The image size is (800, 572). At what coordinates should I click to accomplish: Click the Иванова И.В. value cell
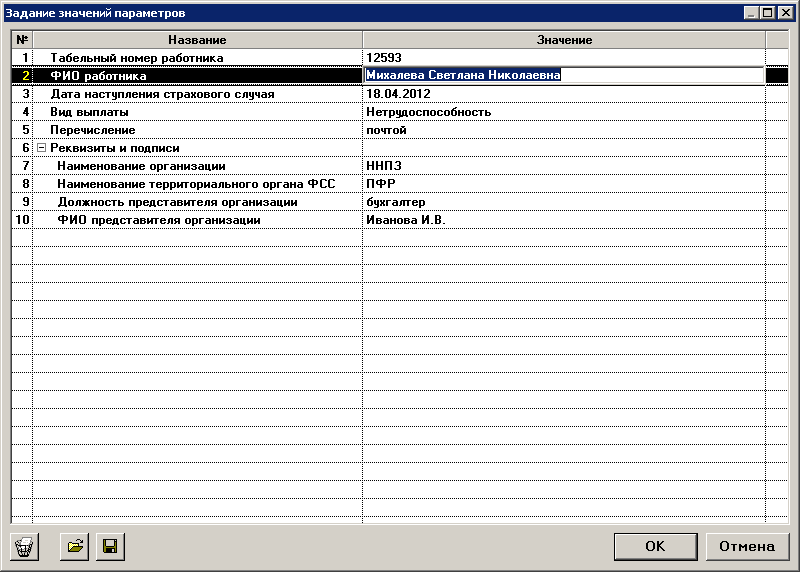point(563,220)
